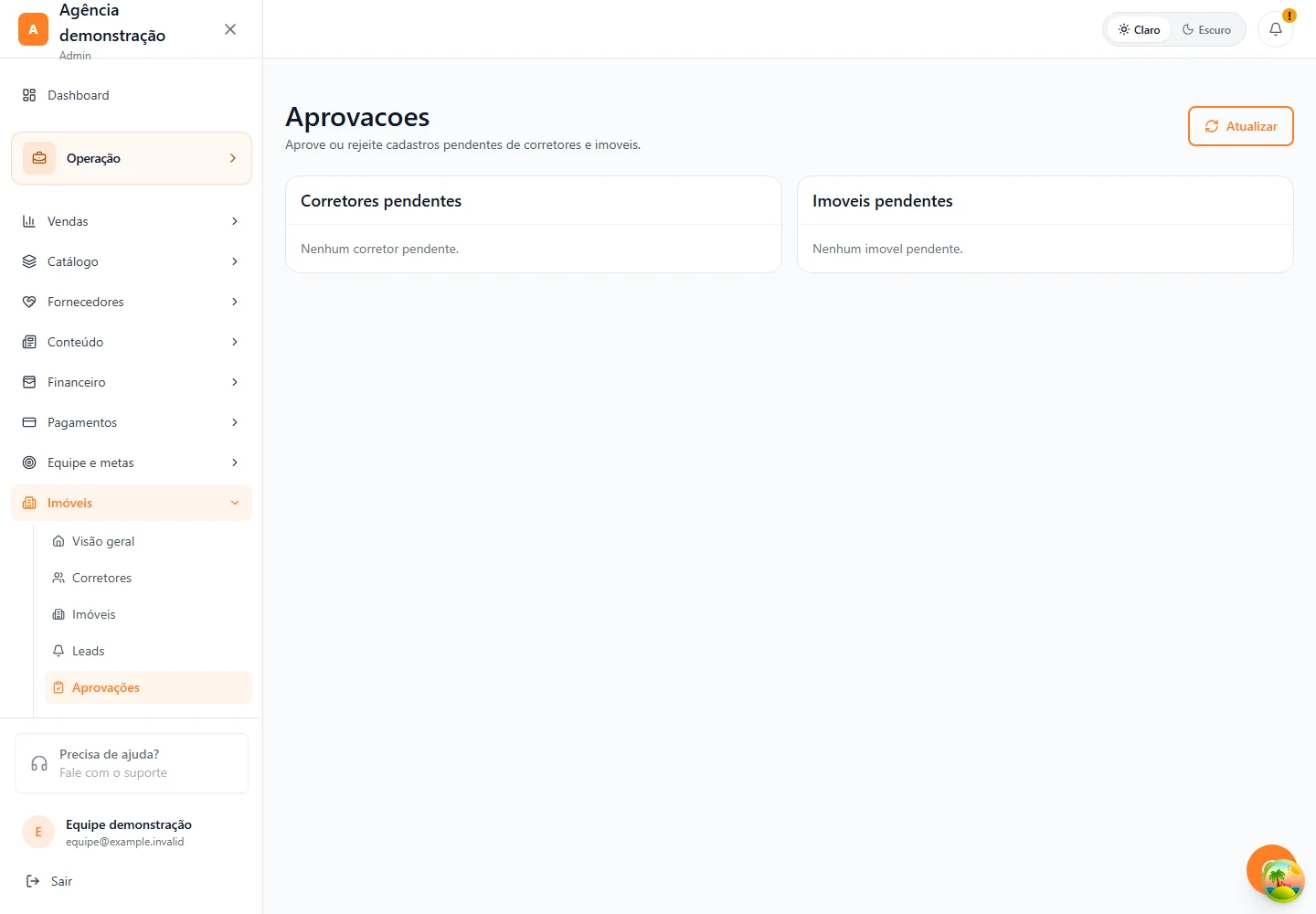This screenshot has width=1316, height=914.
Task: Open the Equipe demonstração user profile
Action: tap(132, 832)
